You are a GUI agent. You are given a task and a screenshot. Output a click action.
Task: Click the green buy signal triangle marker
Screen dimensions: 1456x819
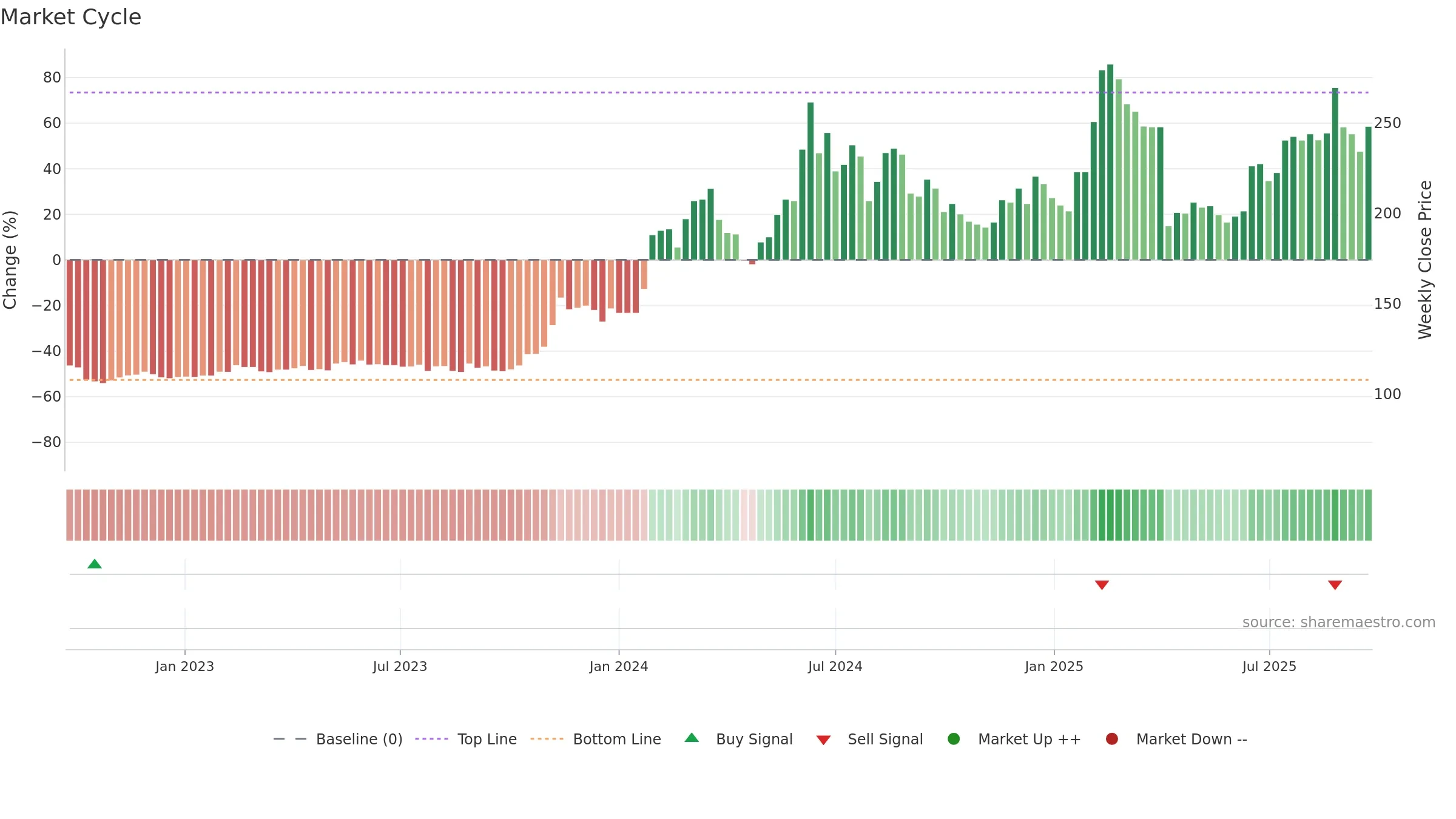coord(95,564)
